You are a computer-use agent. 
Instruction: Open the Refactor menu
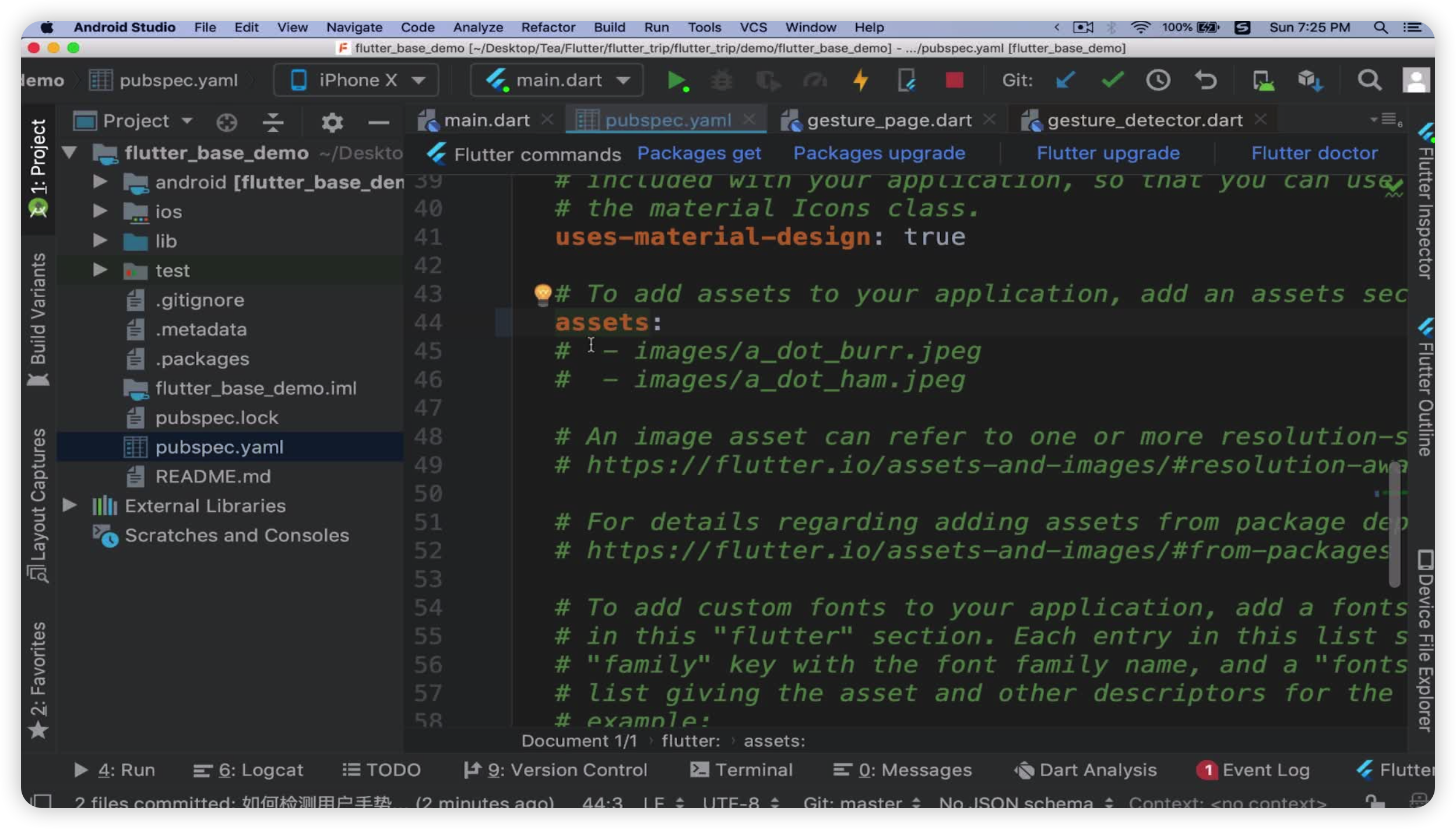tap(547, 27)
